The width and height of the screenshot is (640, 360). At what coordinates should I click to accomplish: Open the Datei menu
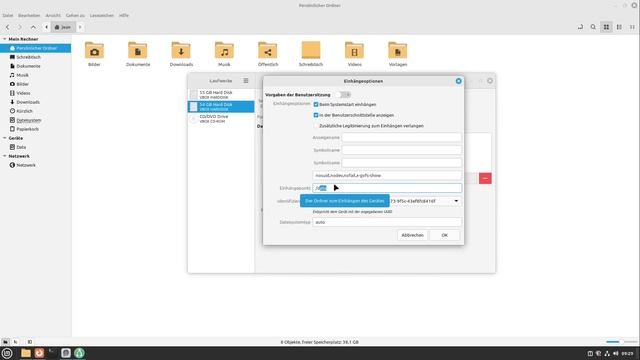click(8, 15)
